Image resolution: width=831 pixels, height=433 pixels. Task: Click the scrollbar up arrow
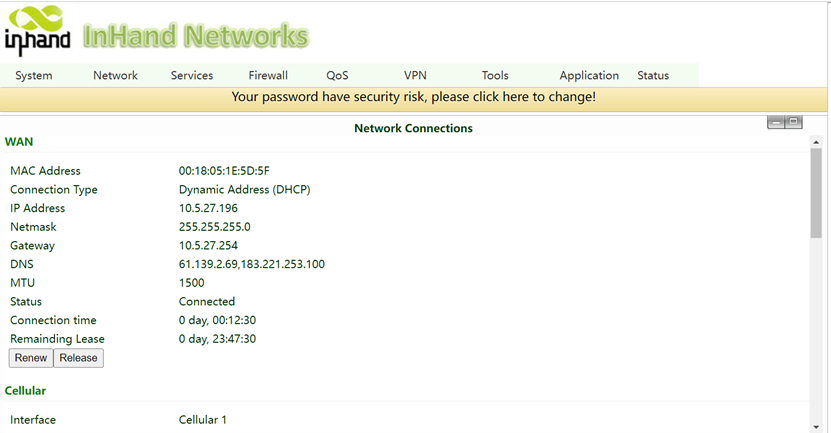pyautogui.click(x=816, y=143)
